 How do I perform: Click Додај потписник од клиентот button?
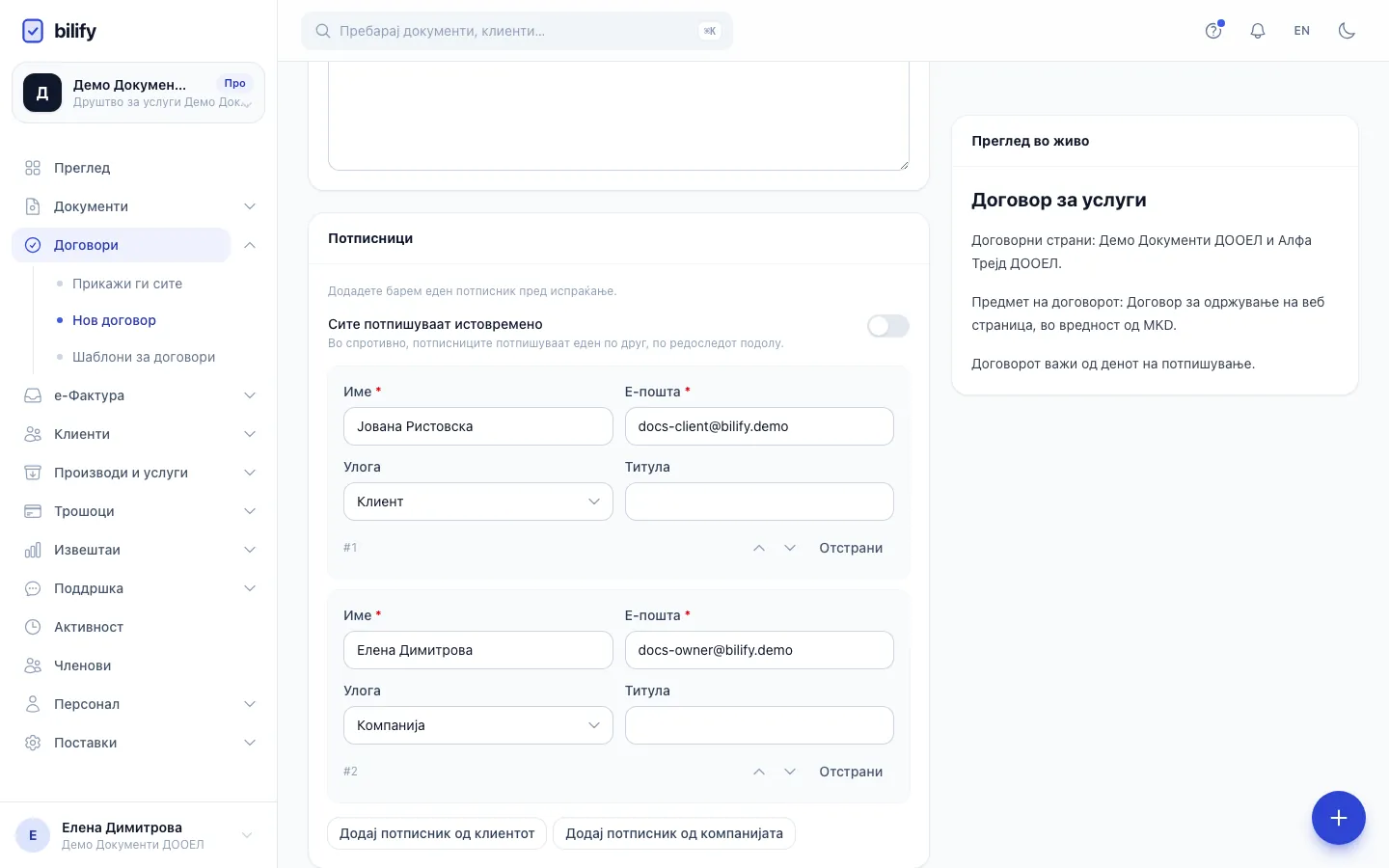point(437,833)
